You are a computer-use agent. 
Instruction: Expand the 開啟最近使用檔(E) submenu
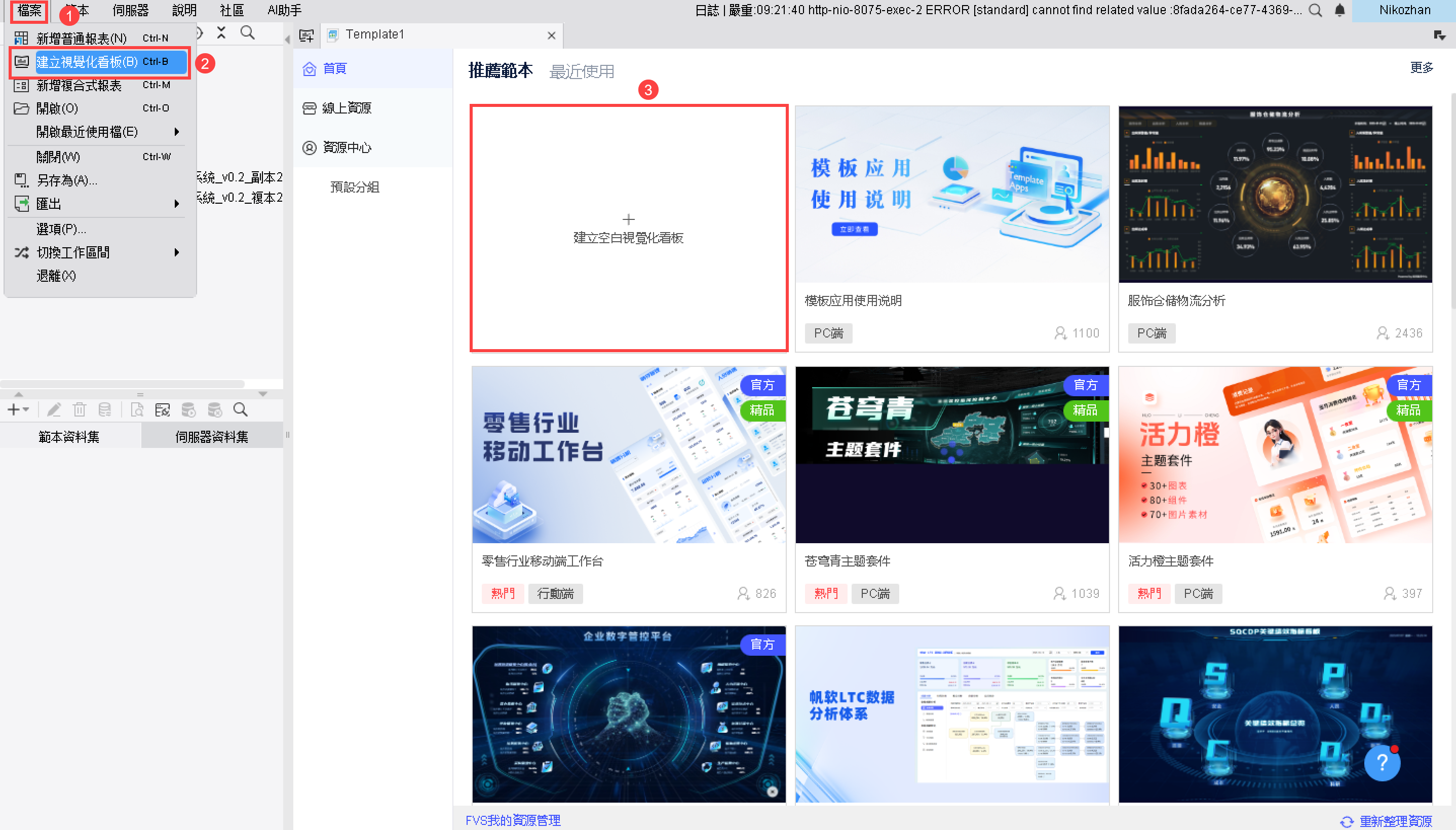coord(100,132)
